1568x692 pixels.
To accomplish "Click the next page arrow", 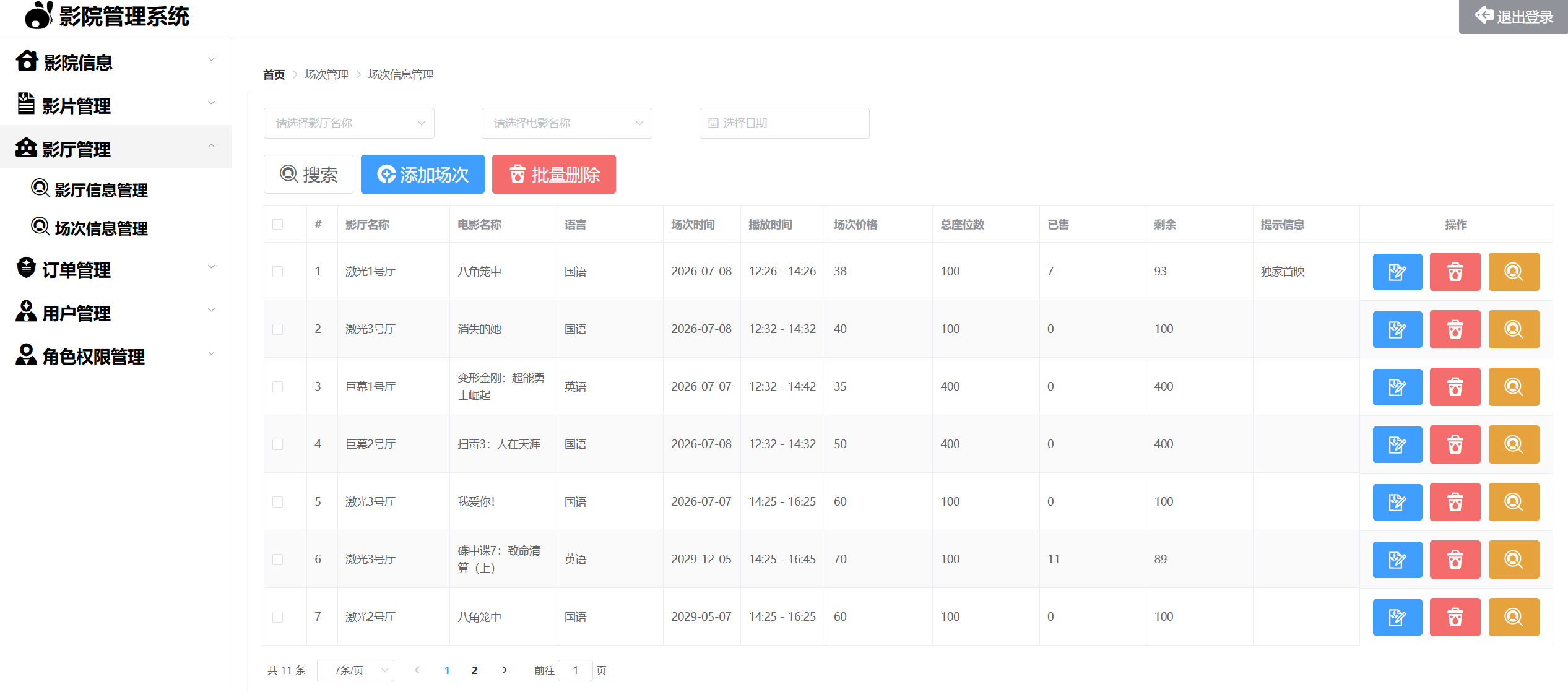I will click(505, 670).
